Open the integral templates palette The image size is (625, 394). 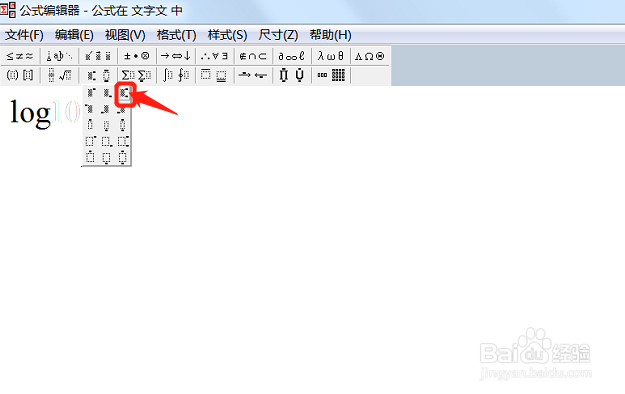(x=175, y=75)
